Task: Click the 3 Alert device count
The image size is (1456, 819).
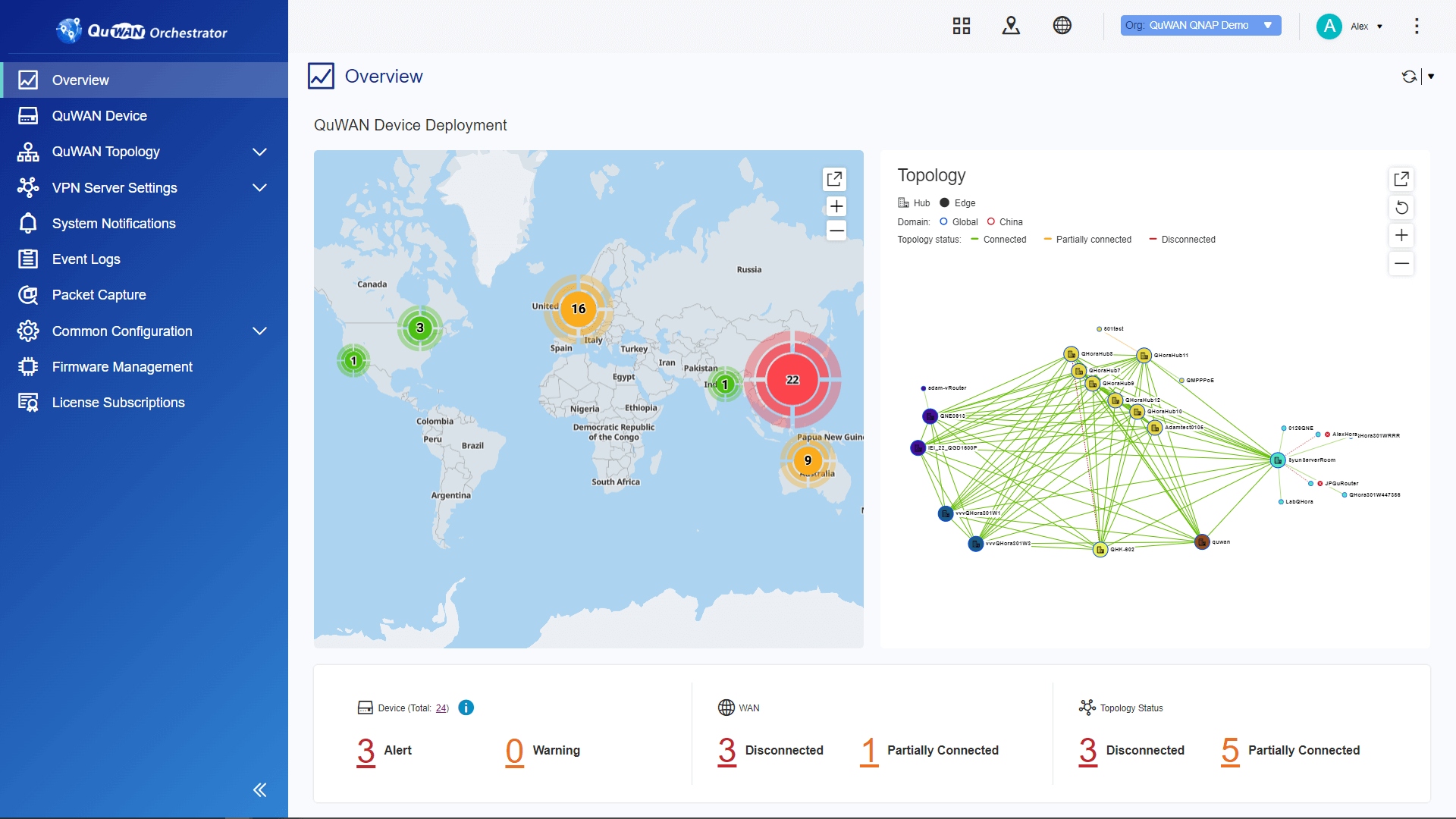Action: tap(366, 751)
